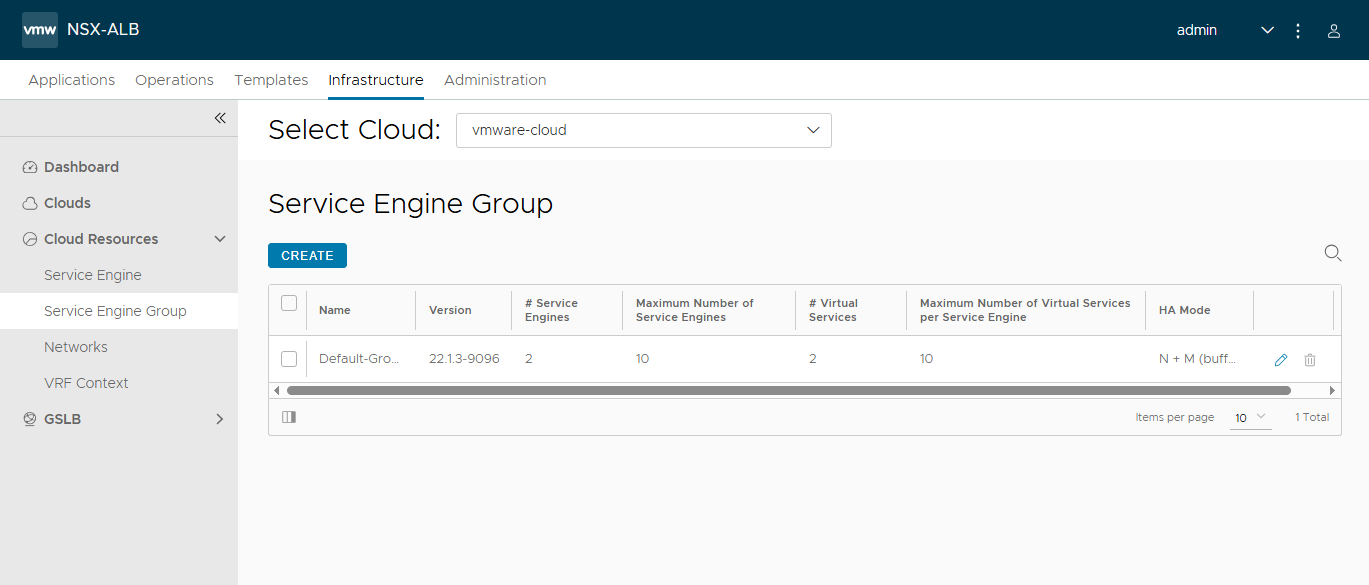The height and width of the screenshot is (585, 1369).
Task: Open the vertical three-dot menu in header
Action: tap(1298, 31)
